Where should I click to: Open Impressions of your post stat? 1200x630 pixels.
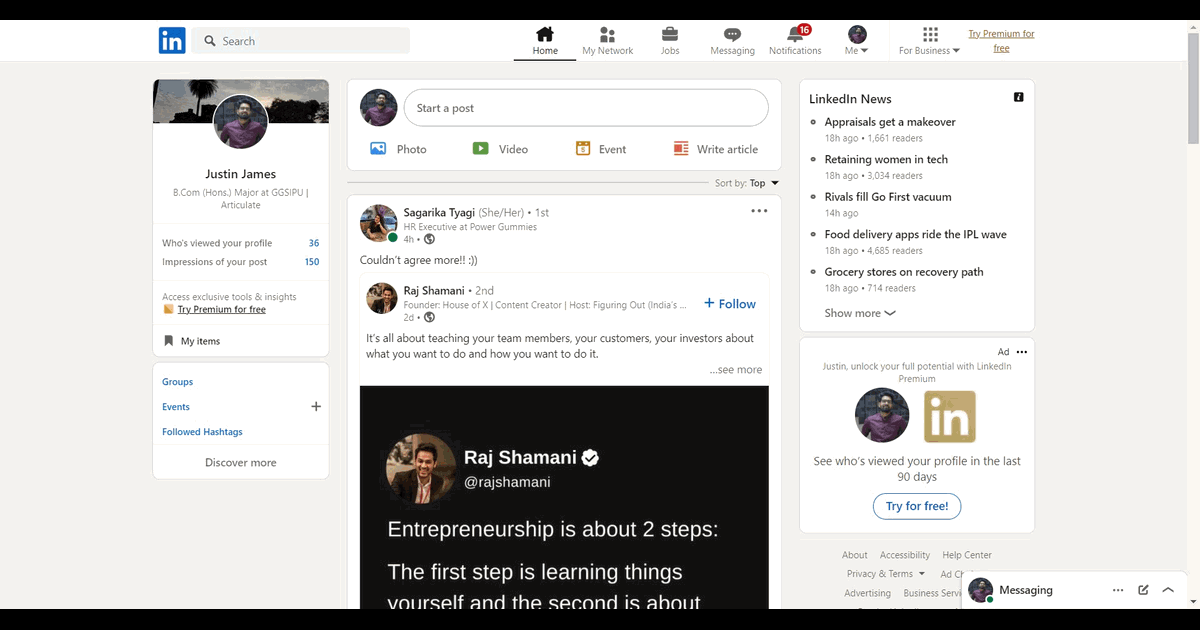pyautogui.click(x=241, y=262)
